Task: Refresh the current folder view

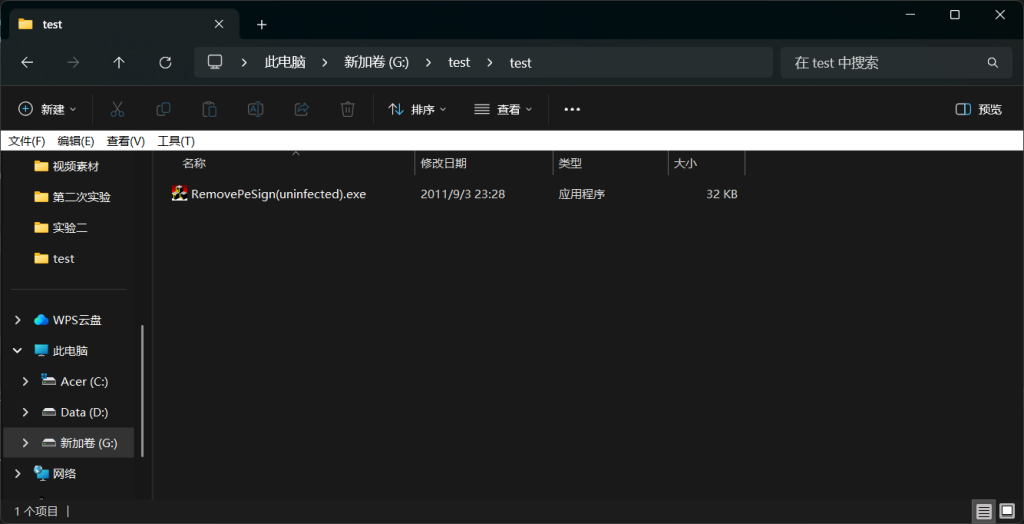Action: tap(165, 62)
